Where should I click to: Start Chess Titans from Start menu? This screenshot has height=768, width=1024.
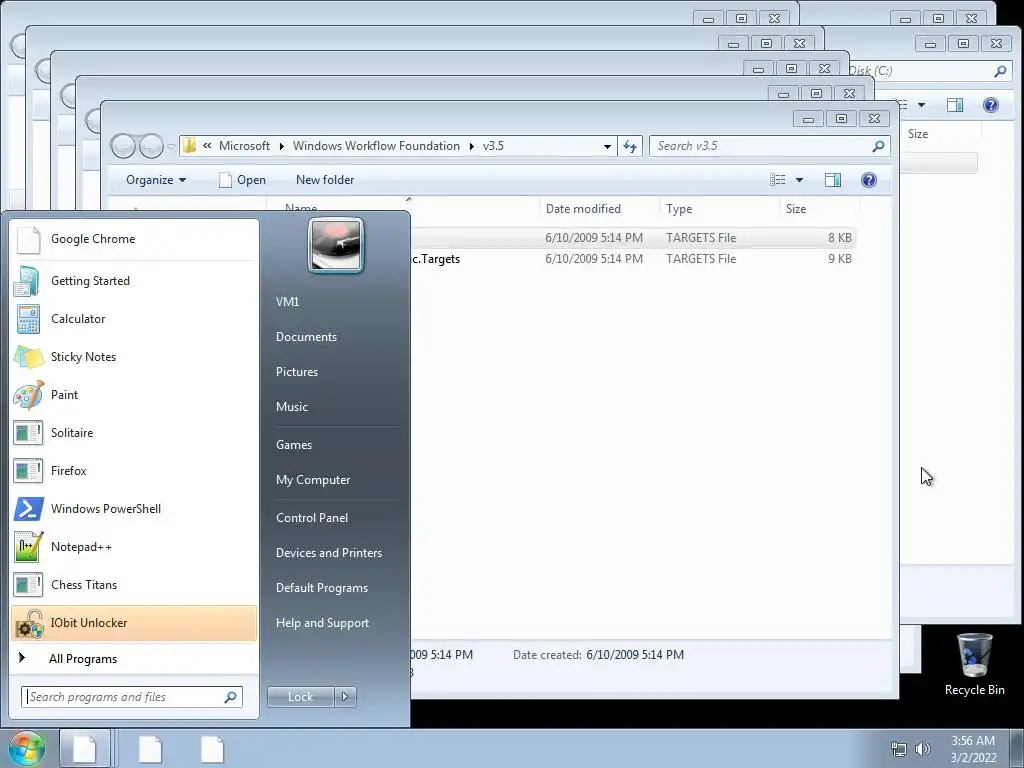(134, 584)
